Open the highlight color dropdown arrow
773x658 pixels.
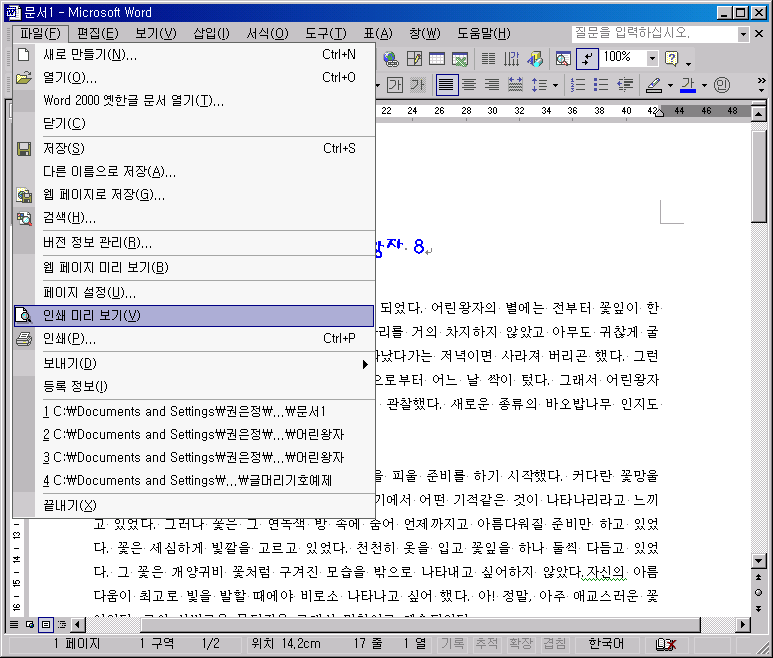point(670,85)
